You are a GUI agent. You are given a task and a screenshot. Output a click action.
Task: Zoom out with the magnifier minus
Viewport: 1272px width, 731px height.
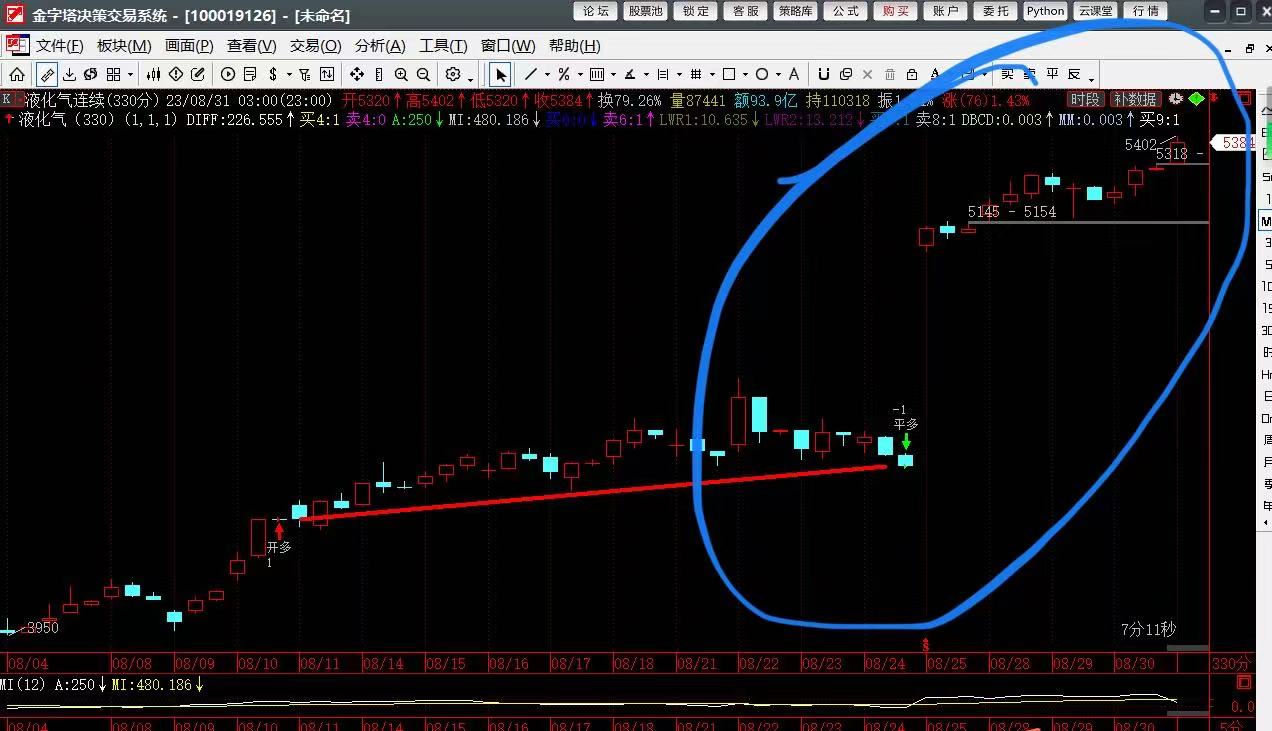coord(423,74)
